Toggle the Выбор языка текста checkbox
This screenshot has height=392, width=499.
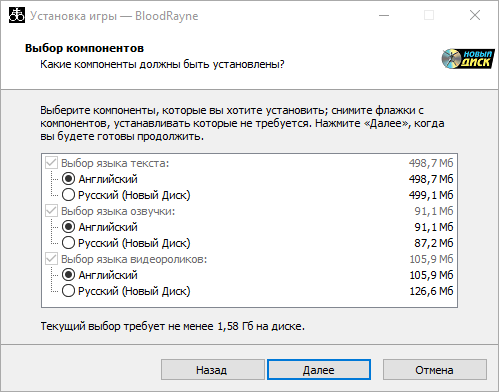[x=51, y=163]
